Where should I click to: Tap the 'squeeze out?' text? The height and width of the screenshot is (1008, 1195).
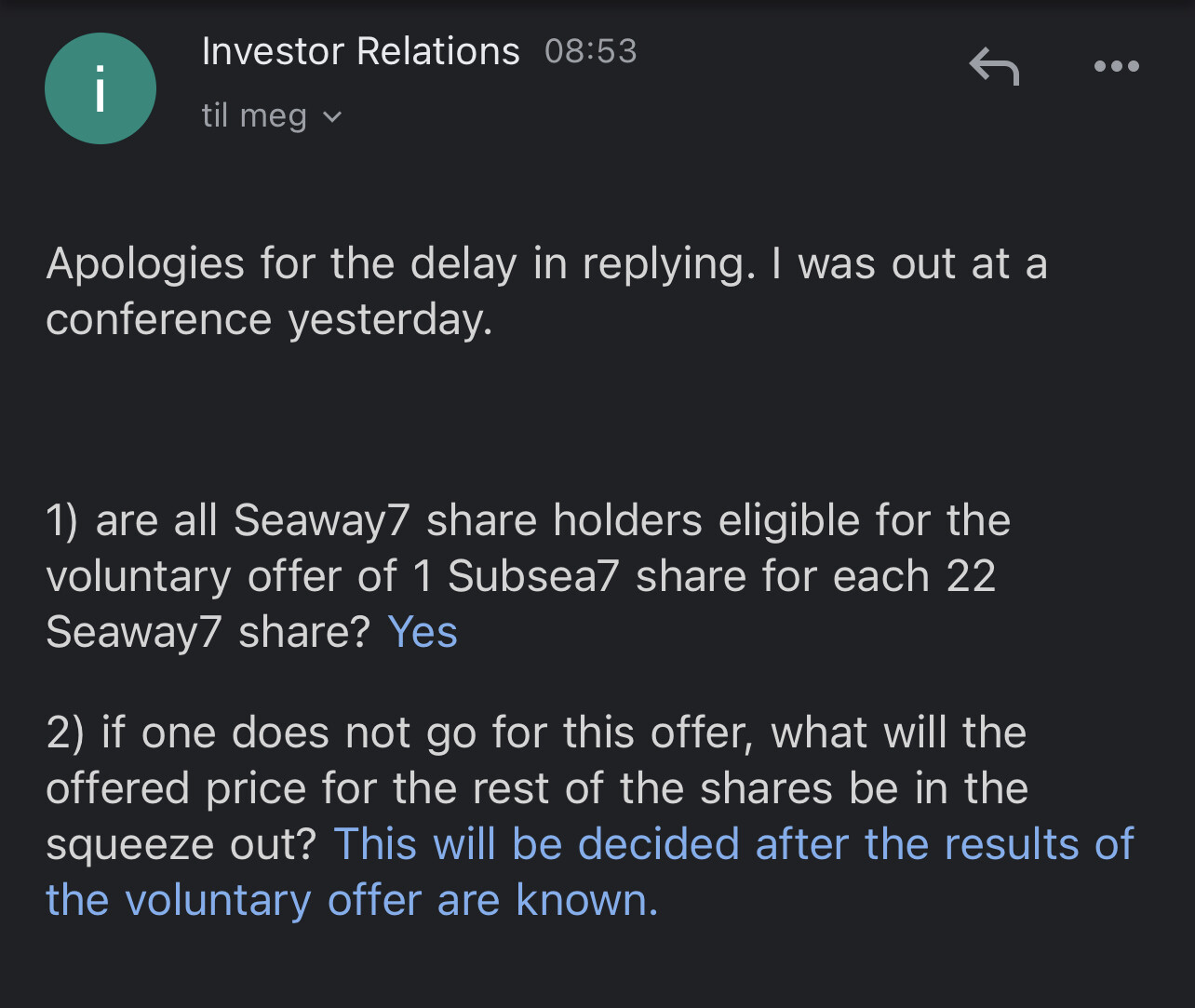tap(181, 845)
